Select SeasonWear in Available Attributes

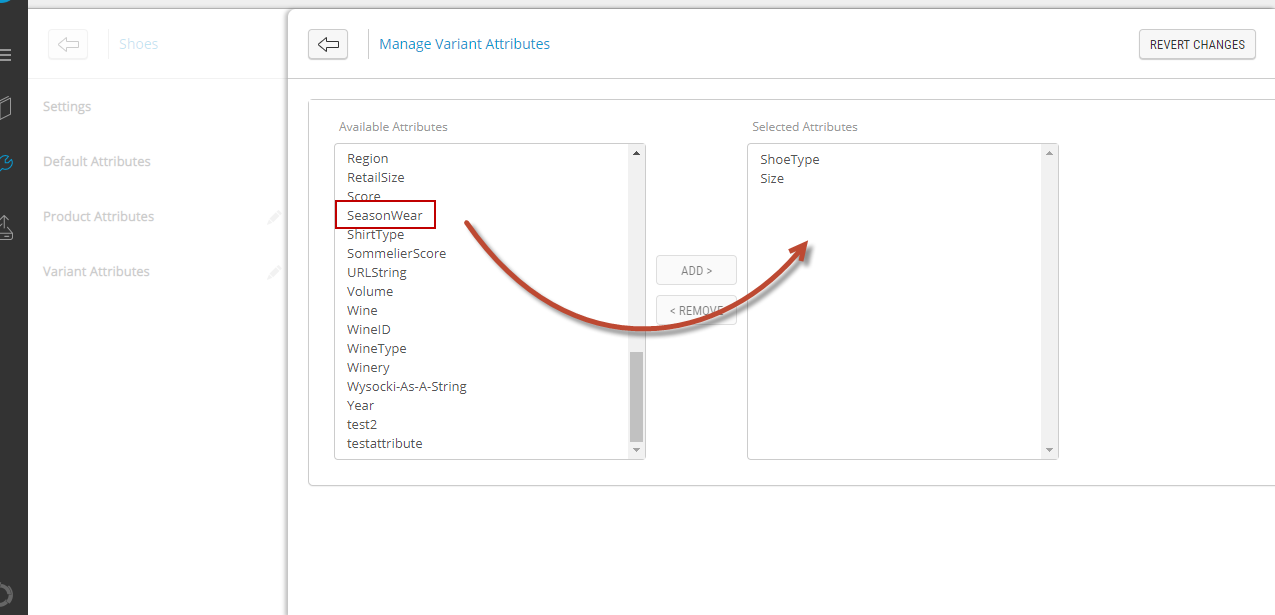(x=385, y=215)
